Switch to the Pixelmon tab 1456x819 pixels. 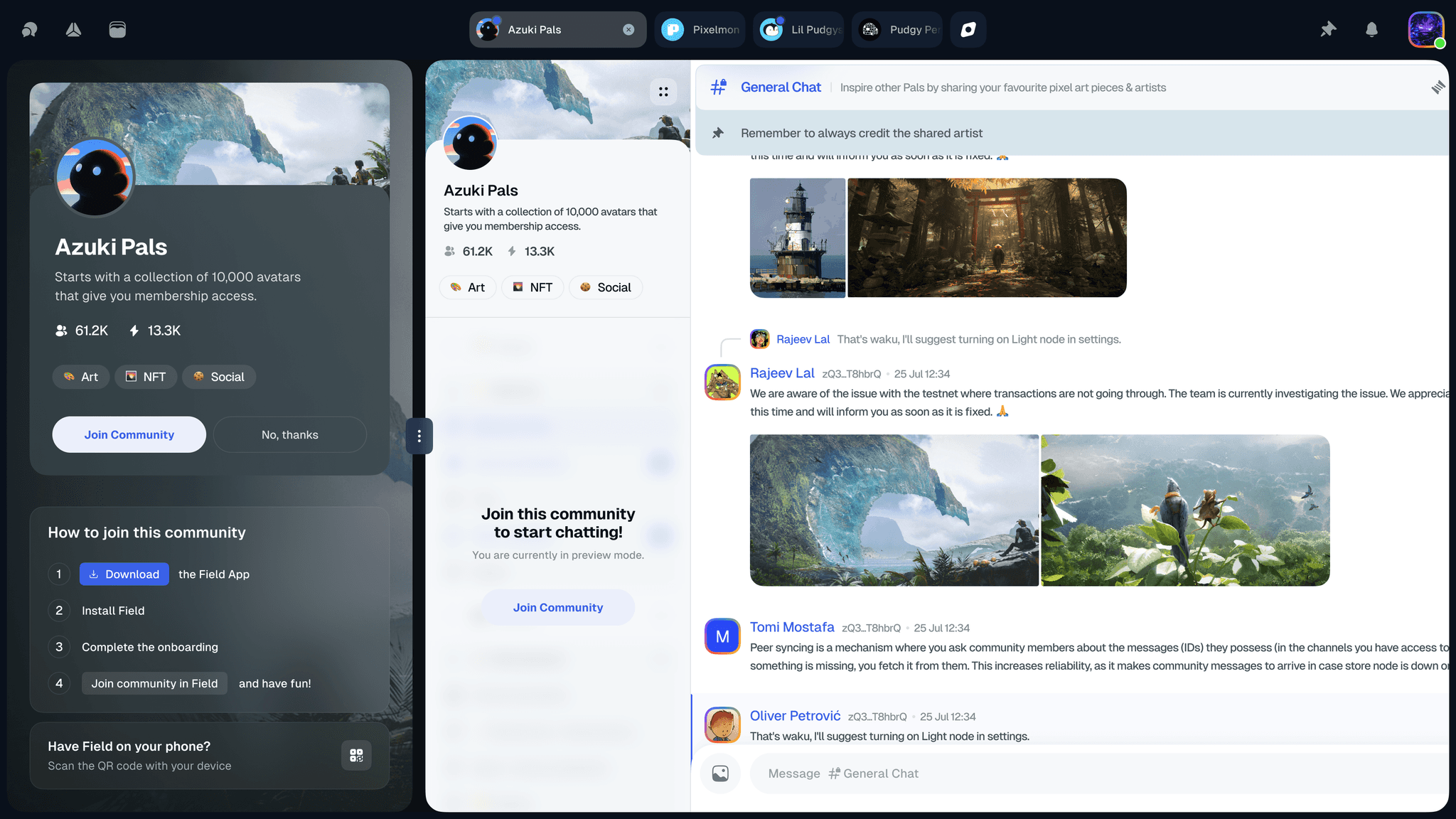[x=700, y=29]
